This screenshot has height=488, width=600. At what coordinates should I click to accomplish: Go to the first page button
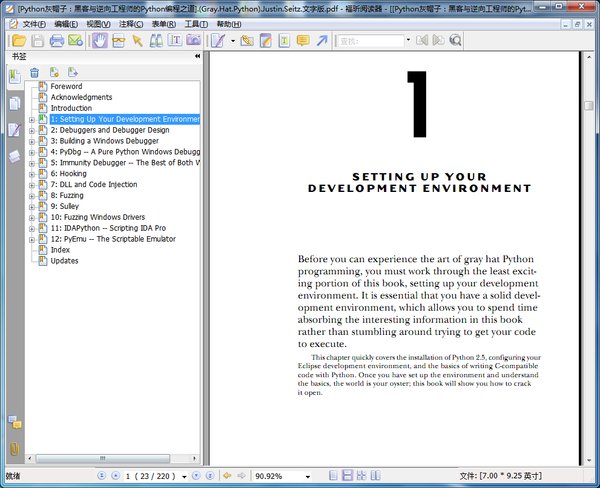click(x=101, y=475)
